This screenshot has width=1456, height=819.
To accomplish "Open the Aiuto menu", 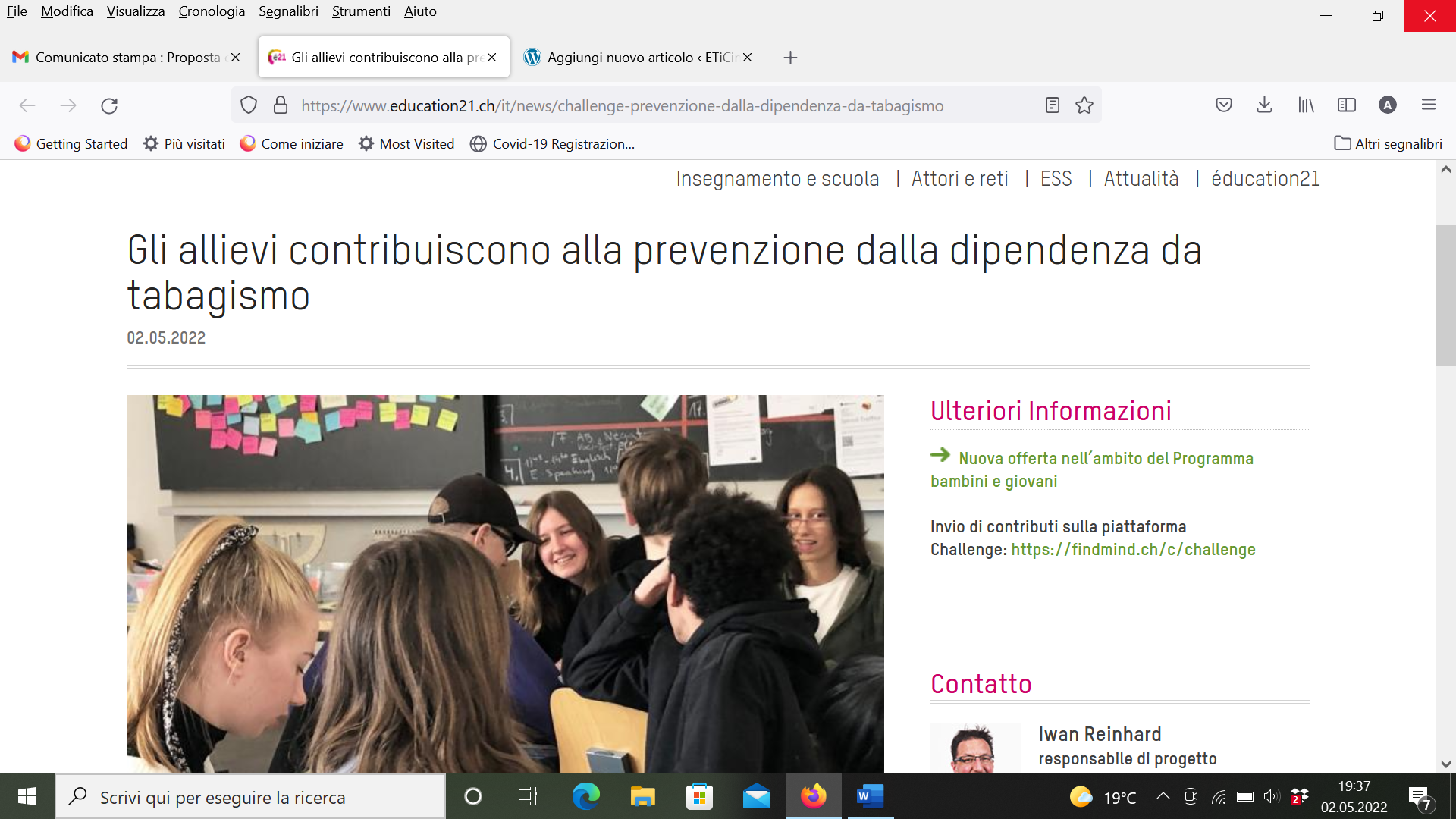I will click(x=420, y=11).
